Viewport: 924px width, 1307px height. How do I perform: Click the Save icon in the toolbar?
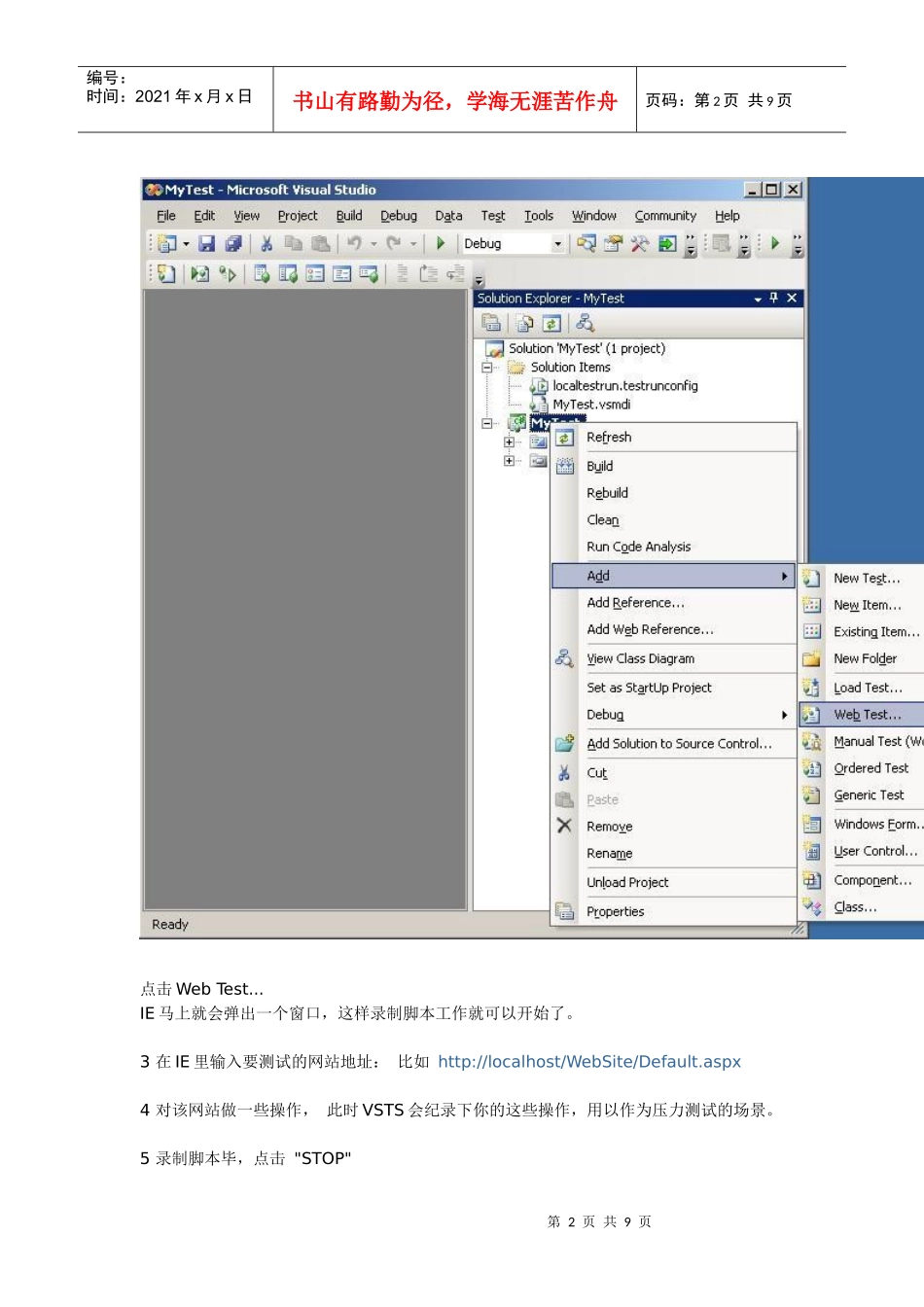click(x=206, y=244)
